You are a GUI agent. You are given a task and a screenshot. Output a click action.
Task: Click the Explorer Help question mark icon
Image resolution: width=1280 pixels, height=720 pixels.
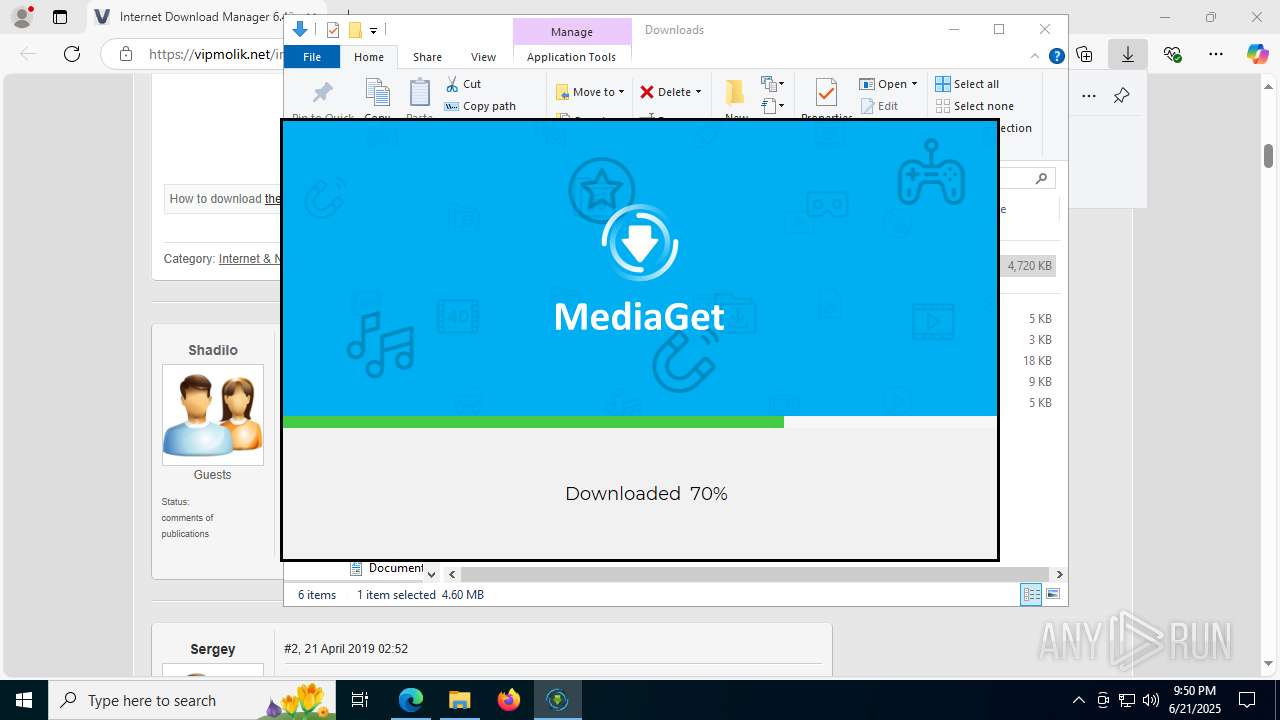(x=1056, y=57)
